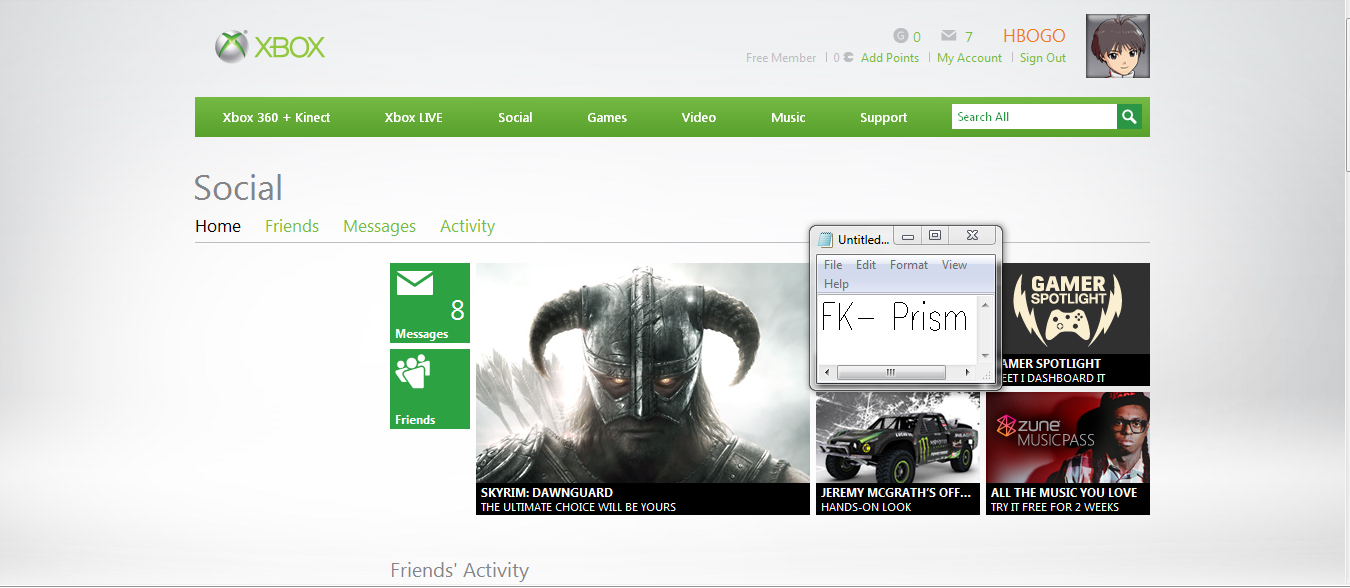This screenshot has height=588, width=1350.
Task: Open Notepad Format menu
Action: tap(909, 265)
